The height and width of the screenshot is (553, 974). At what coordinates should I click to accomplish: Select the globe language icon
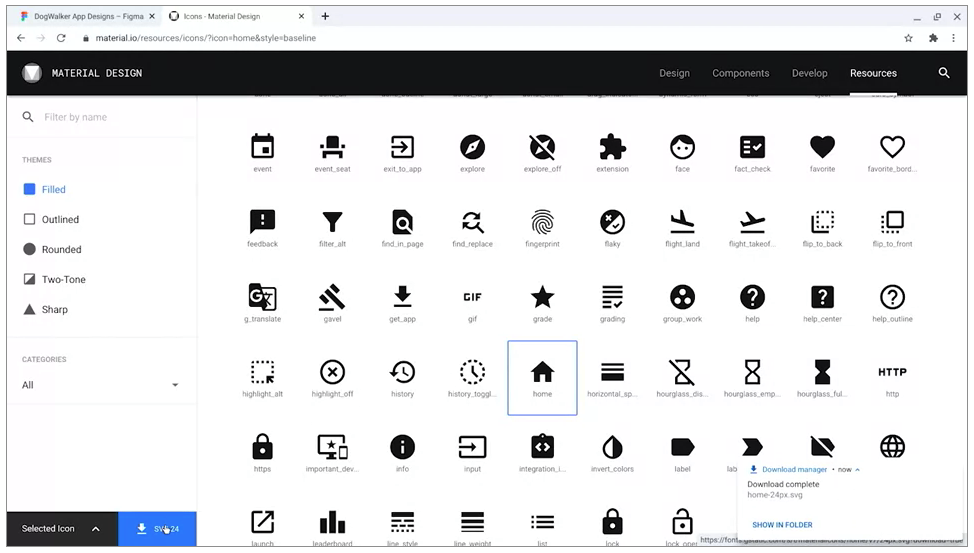892,447
